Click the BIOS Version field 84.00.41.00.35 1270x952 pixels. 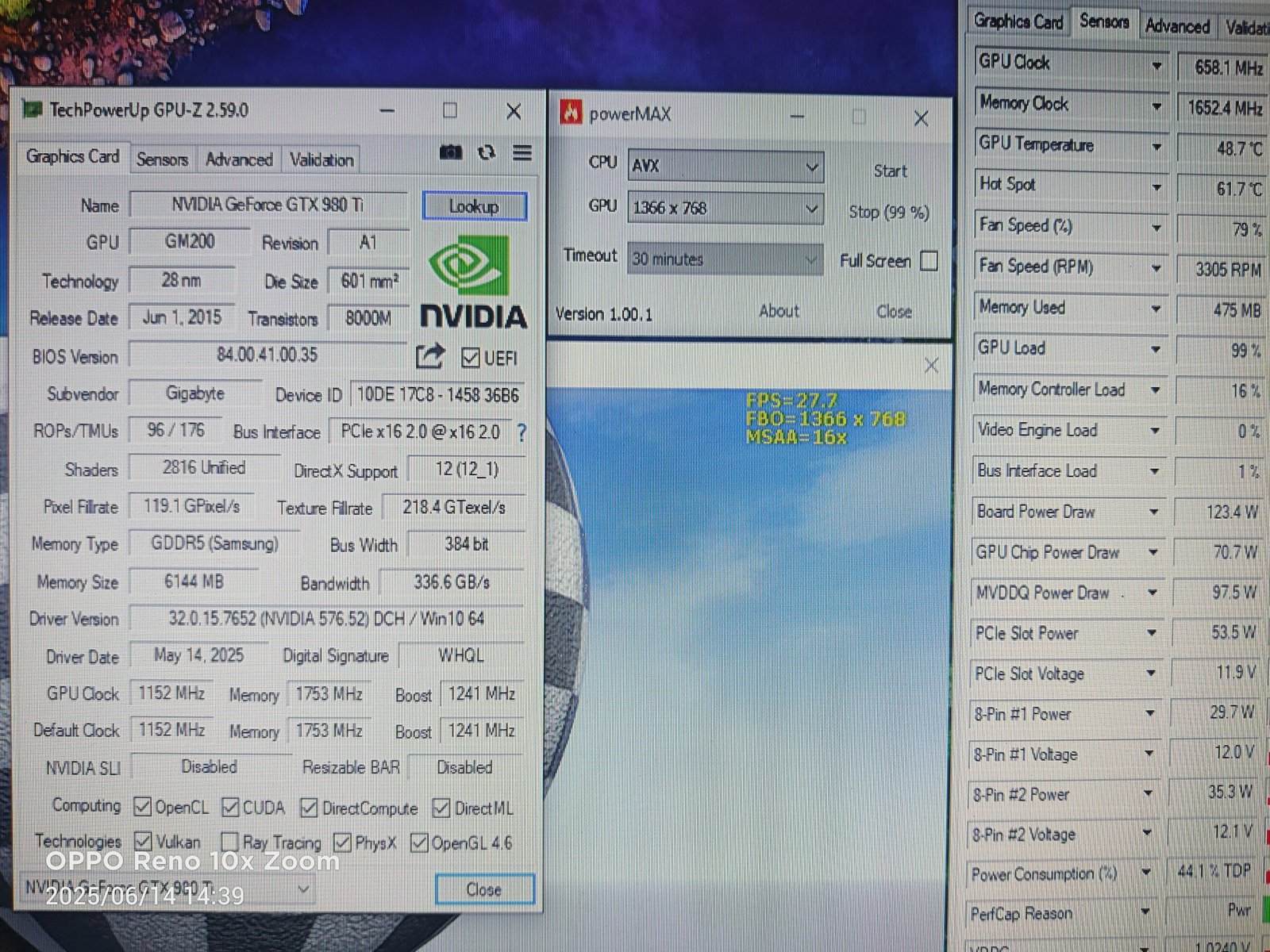click(x=267, y=355)
